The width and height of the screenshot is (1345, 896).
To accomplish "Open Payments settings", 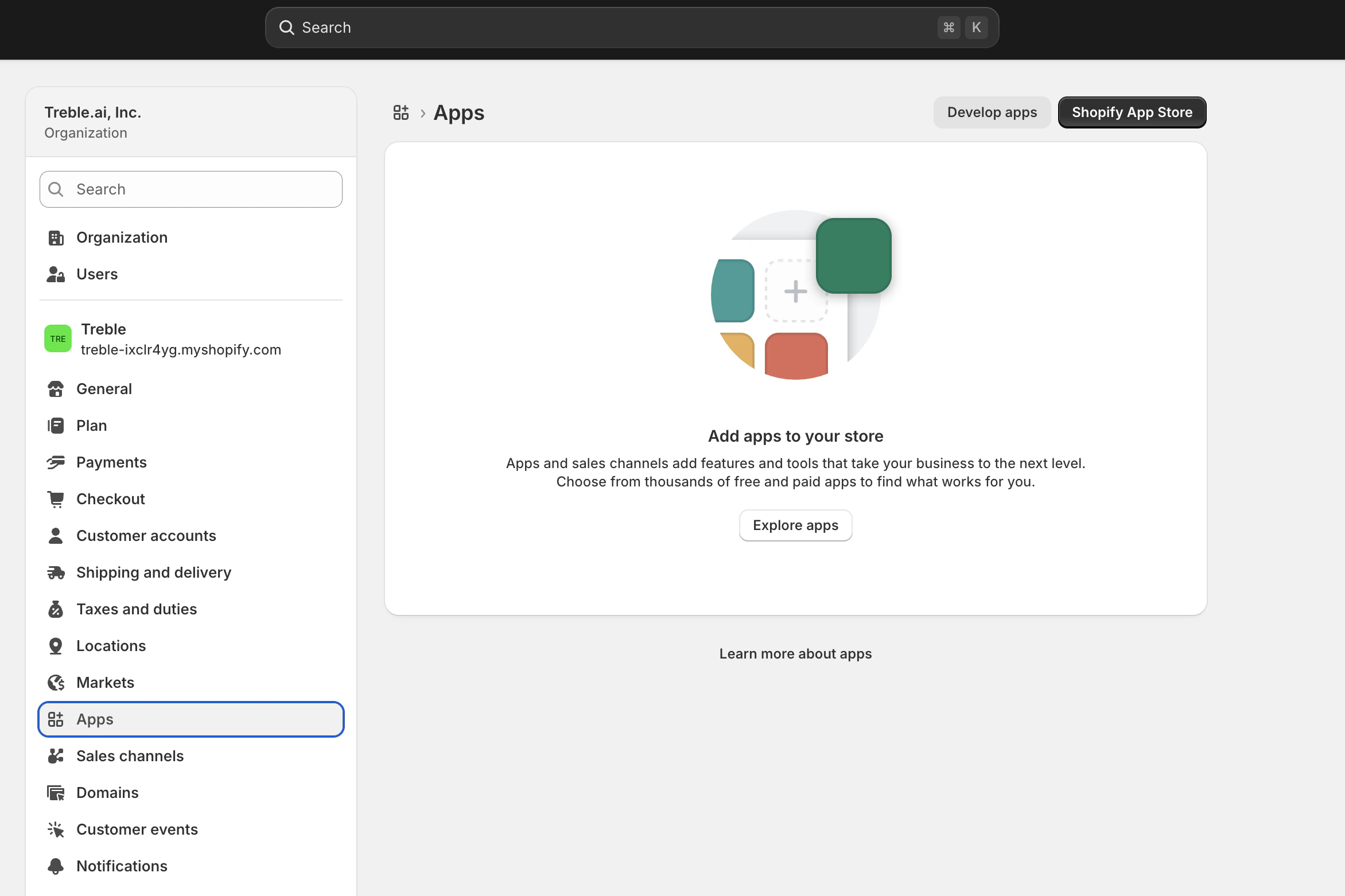I will coord(191,462).
